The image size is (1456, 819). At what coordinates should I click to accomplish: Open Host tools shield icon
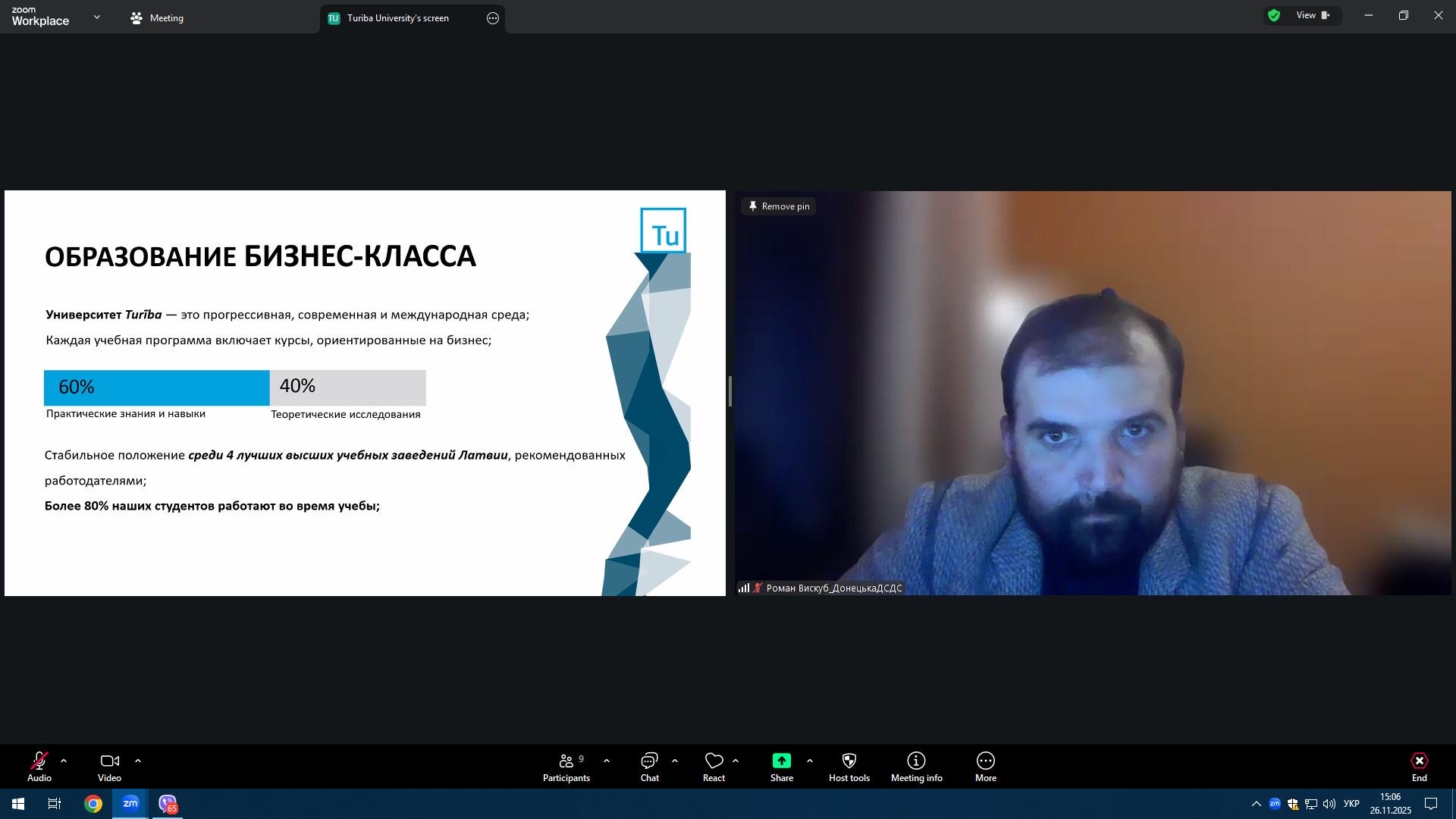pyautogui.click(x=849, y=761)
